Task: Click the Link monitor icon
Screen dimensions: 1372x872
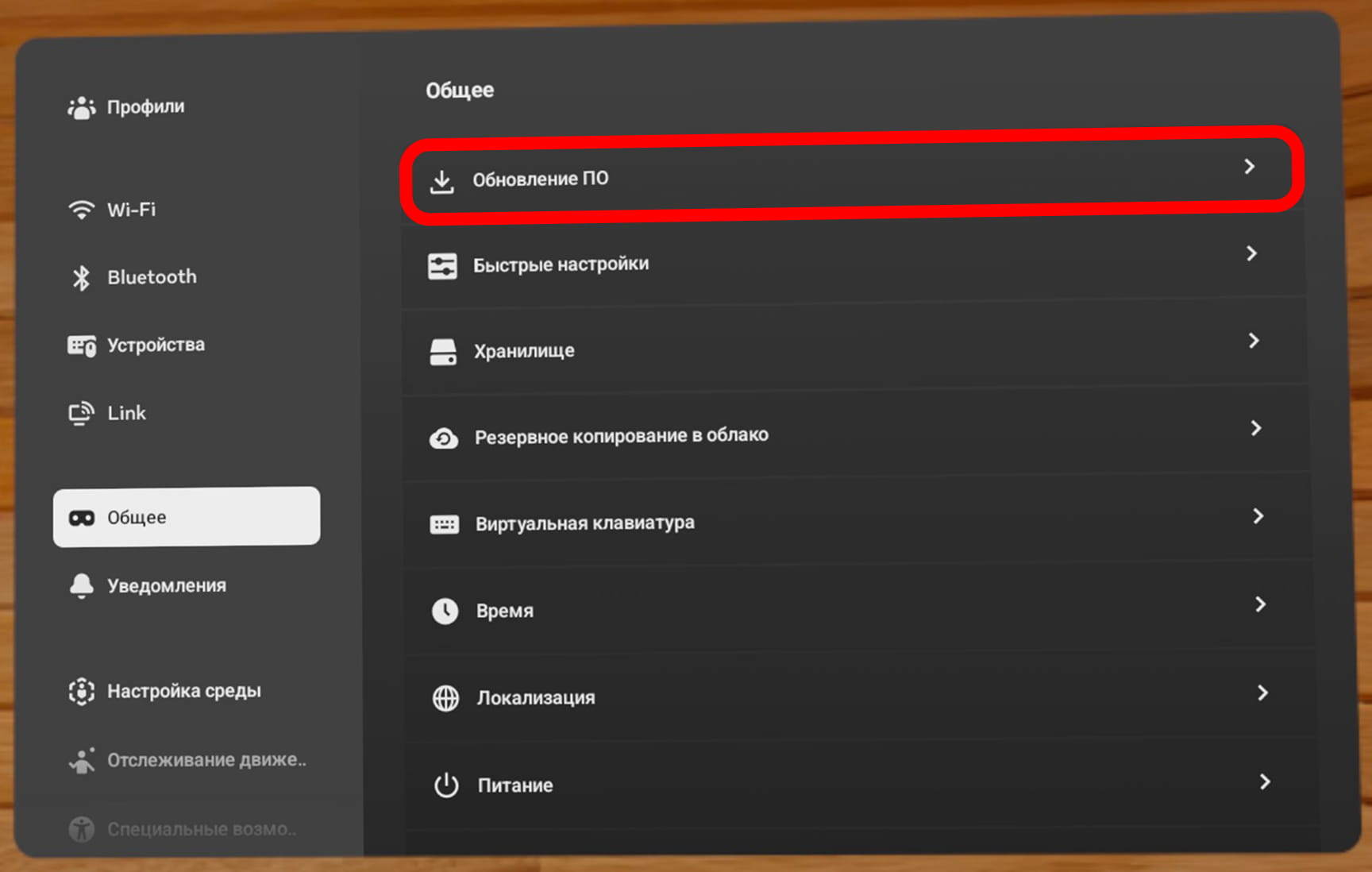Action: pyautogui.click(x=81, y=414)
